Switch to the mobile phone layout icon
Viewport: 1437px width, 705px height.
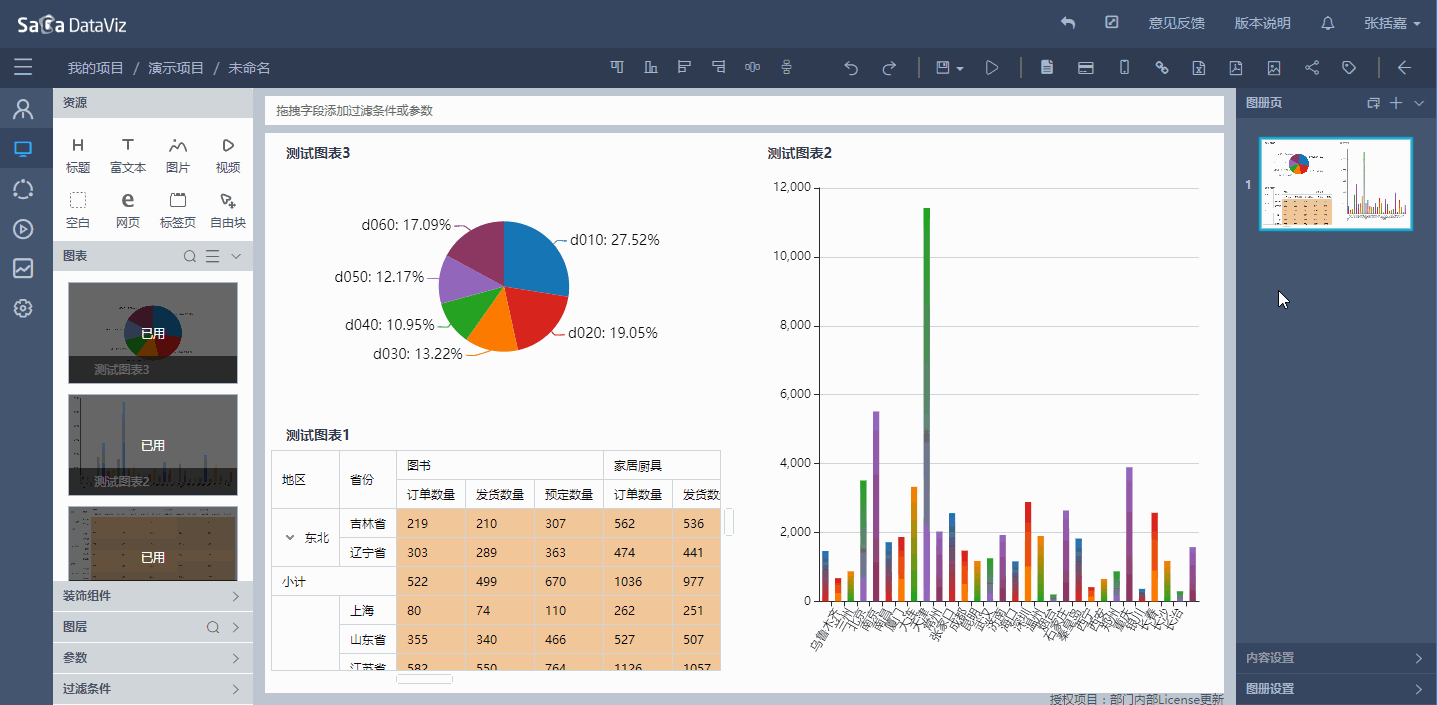[x=1124, y=68]
